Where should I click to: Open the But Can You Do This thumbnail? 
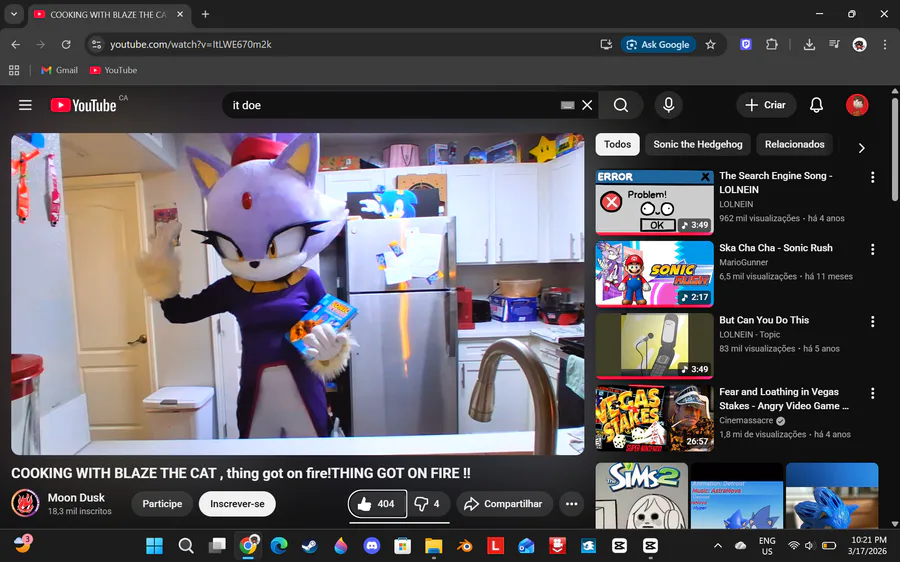point(654,346)
